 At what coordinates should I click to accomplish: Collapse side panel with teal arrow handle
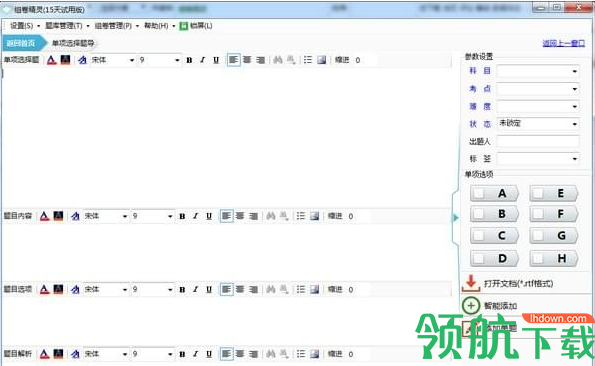pos(455,218)
